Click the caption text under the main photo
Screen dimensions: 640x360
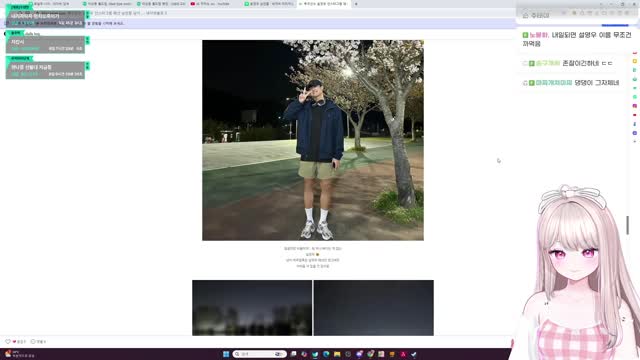(313, 257)
